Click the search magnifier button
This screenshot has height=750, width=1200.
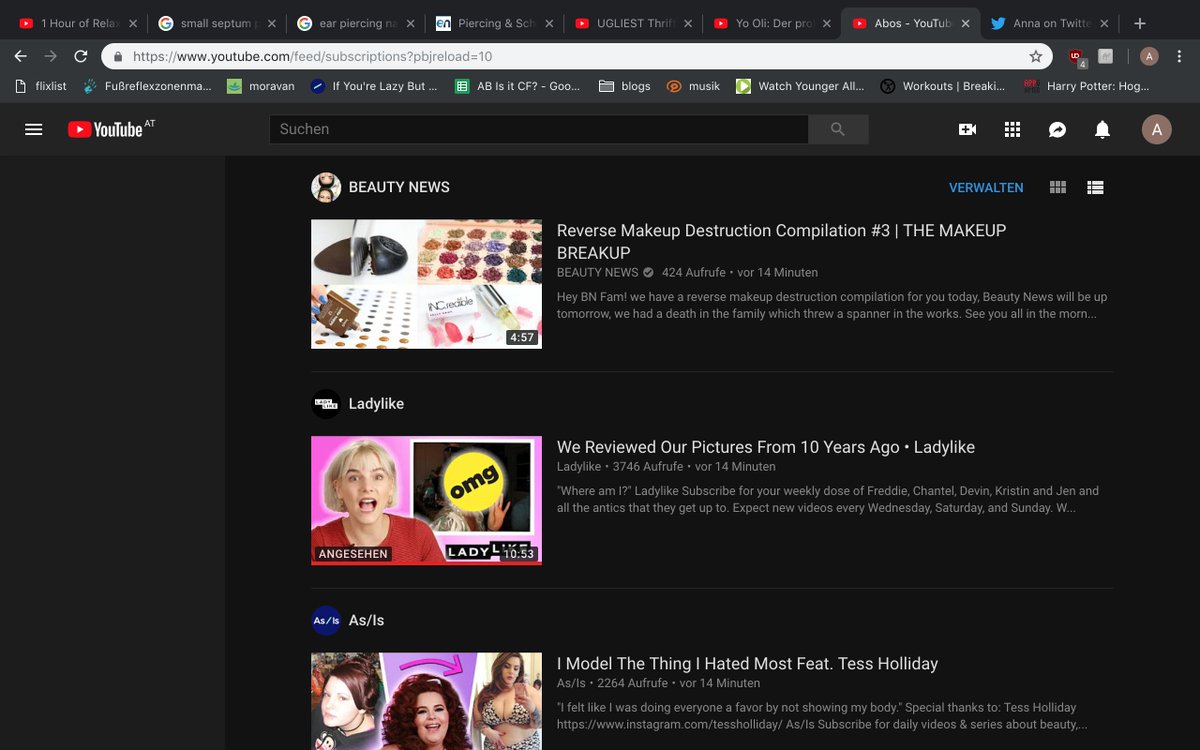point(838,129)
